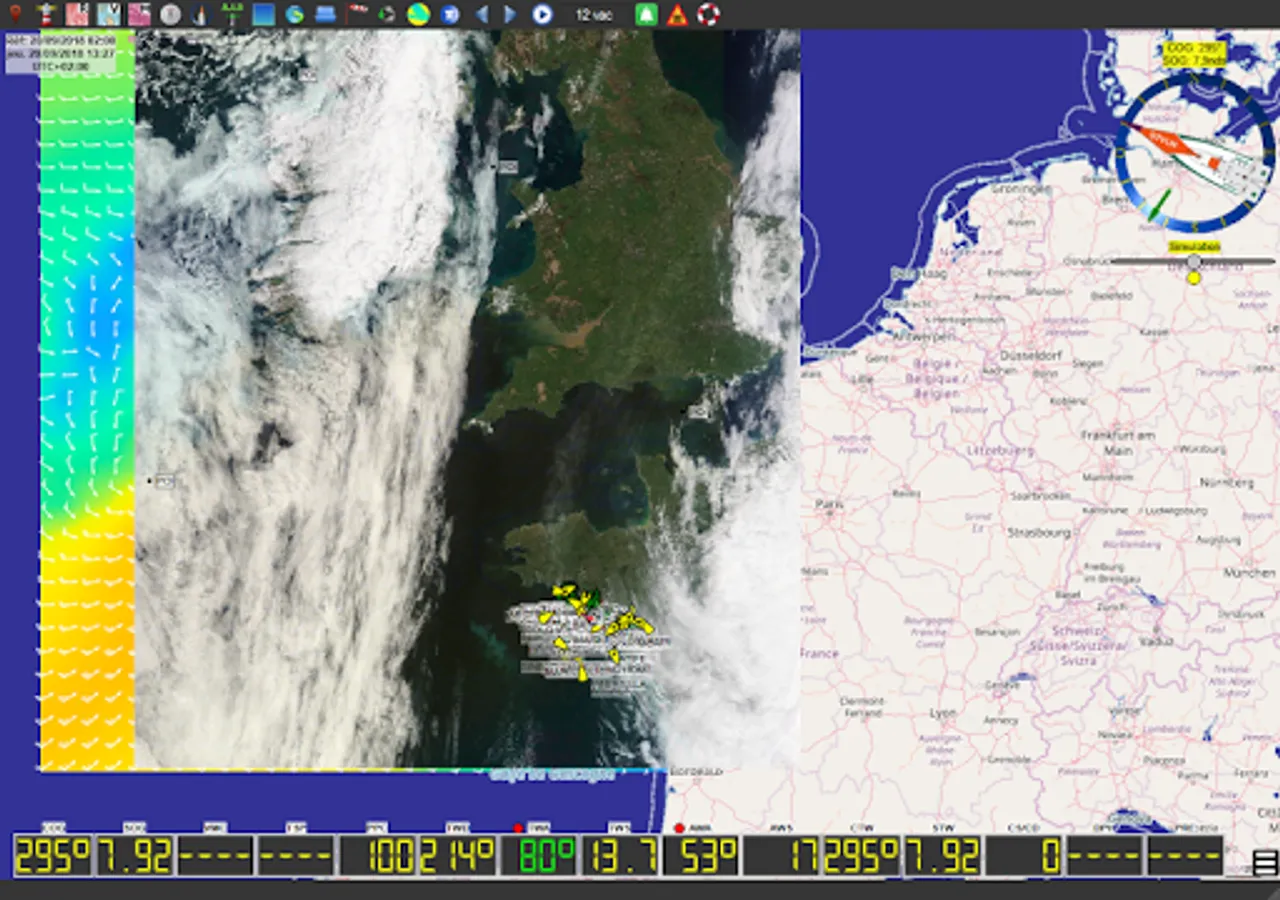Viewport: 1280px width, 900px height.
Task: Open the hamburger menu at bottom right
Action: (x=1264, y=862)
